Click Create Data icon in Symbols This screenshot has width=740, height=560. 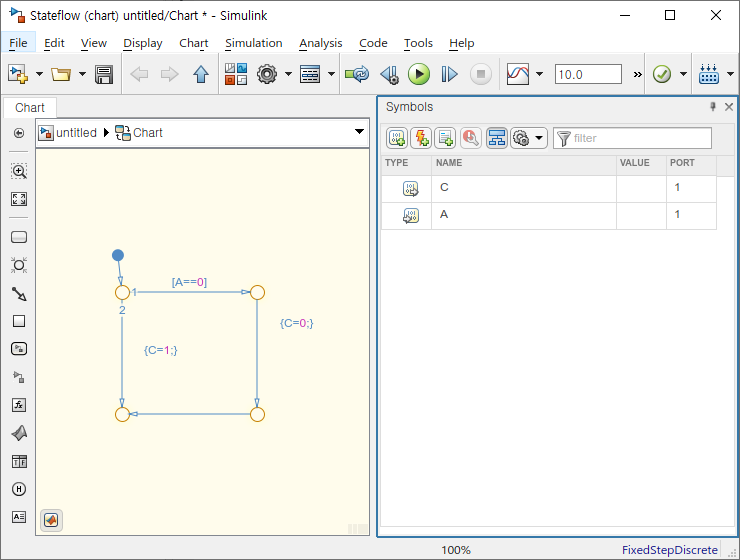click(x=397, y=138)
